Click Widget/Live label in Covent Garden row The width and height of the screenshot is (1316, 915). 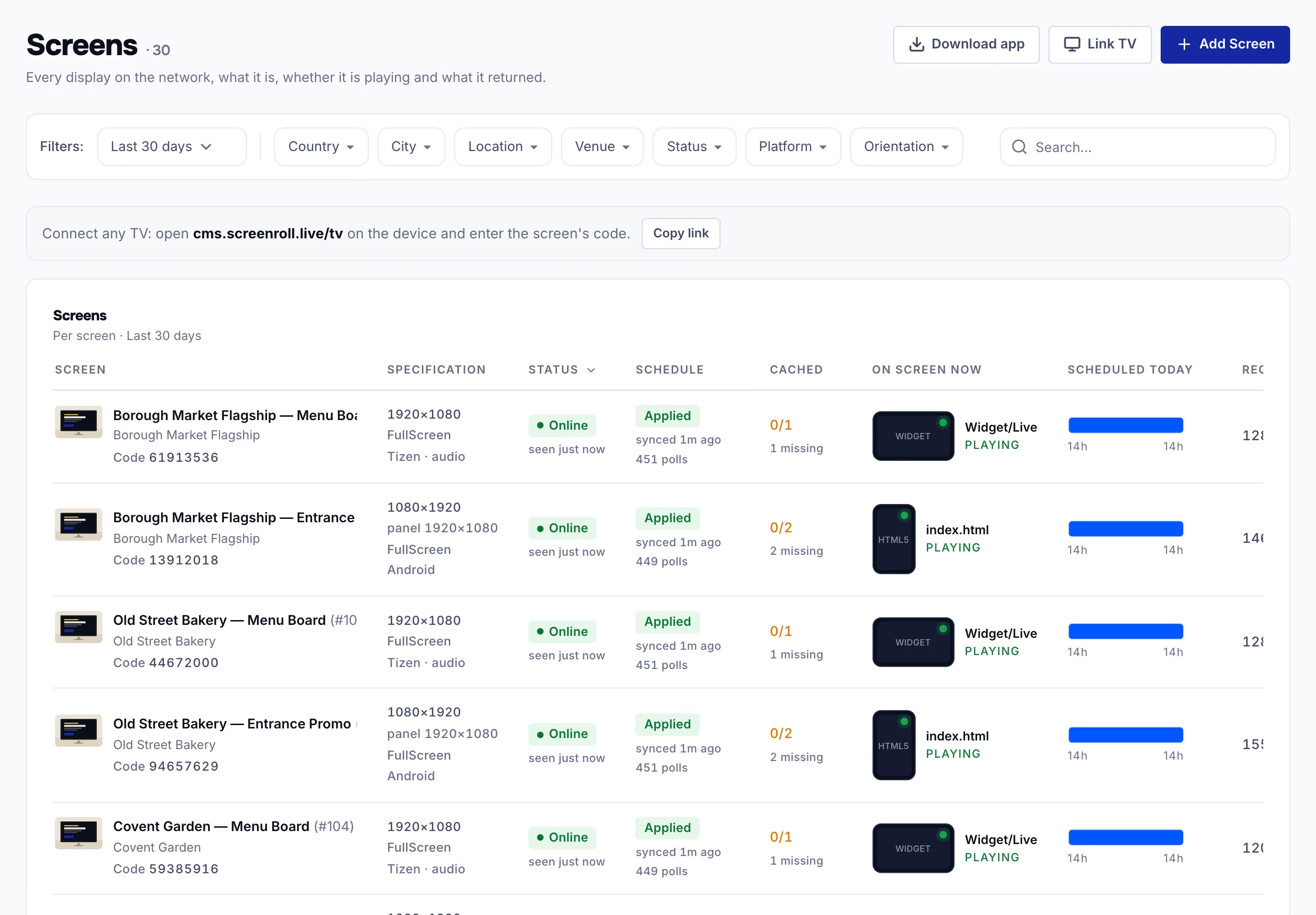[x=1001, y=839]
